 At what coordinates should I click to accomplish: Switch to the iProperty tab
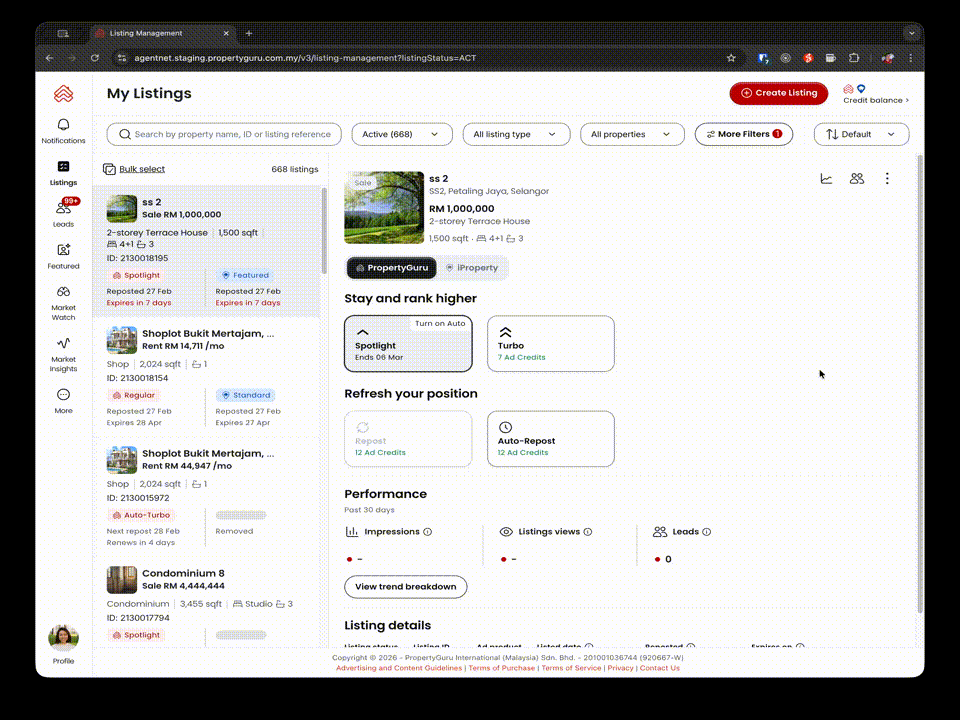[472, 268]
